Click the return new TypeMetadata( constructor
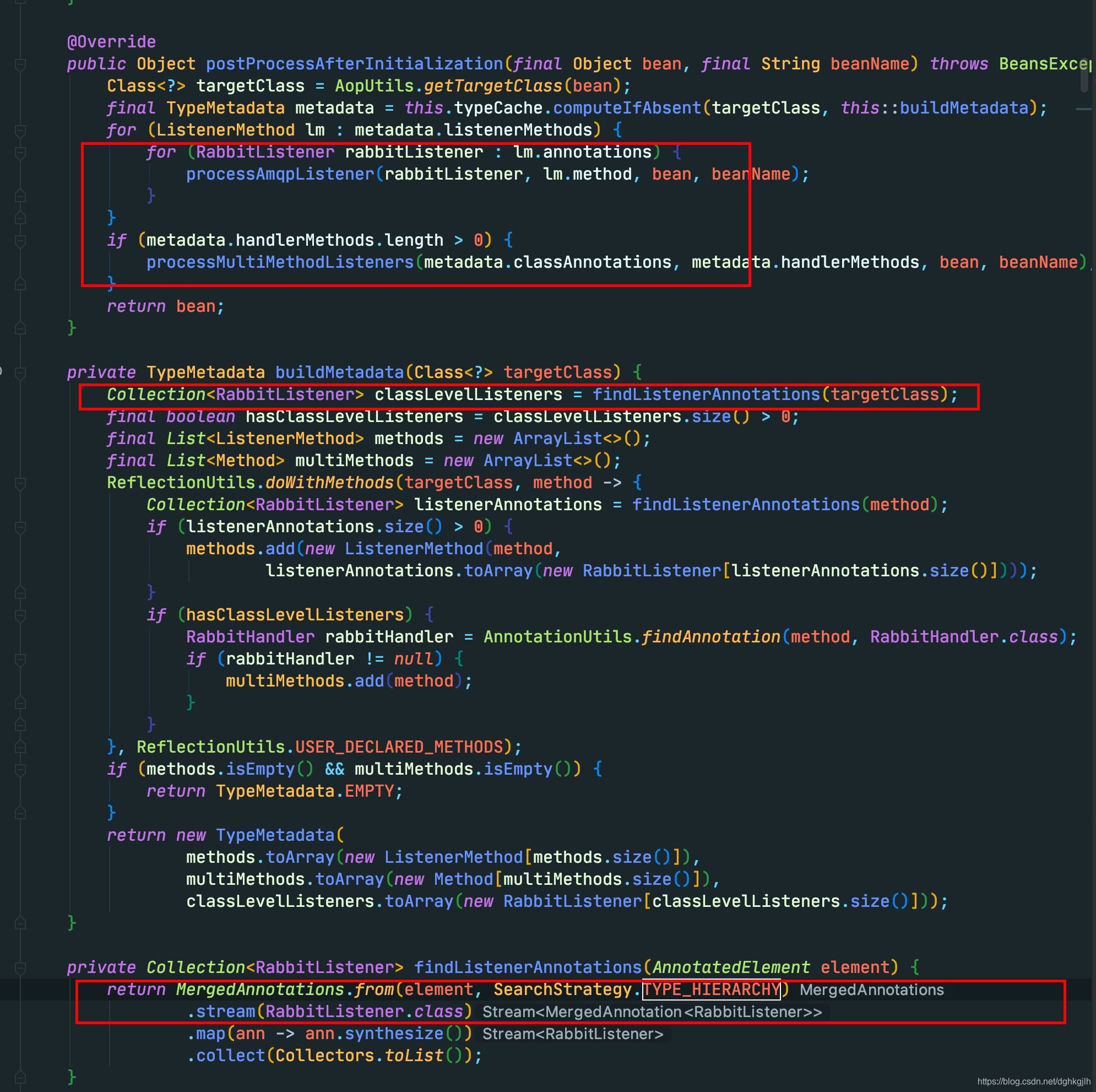1096x1092 pixels. pos(225,835)
